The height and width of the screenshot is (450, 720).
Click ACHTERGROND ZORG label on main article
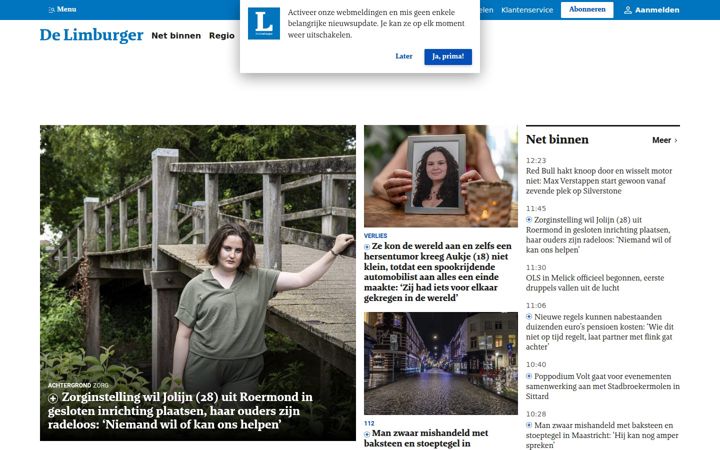[78, 385]
